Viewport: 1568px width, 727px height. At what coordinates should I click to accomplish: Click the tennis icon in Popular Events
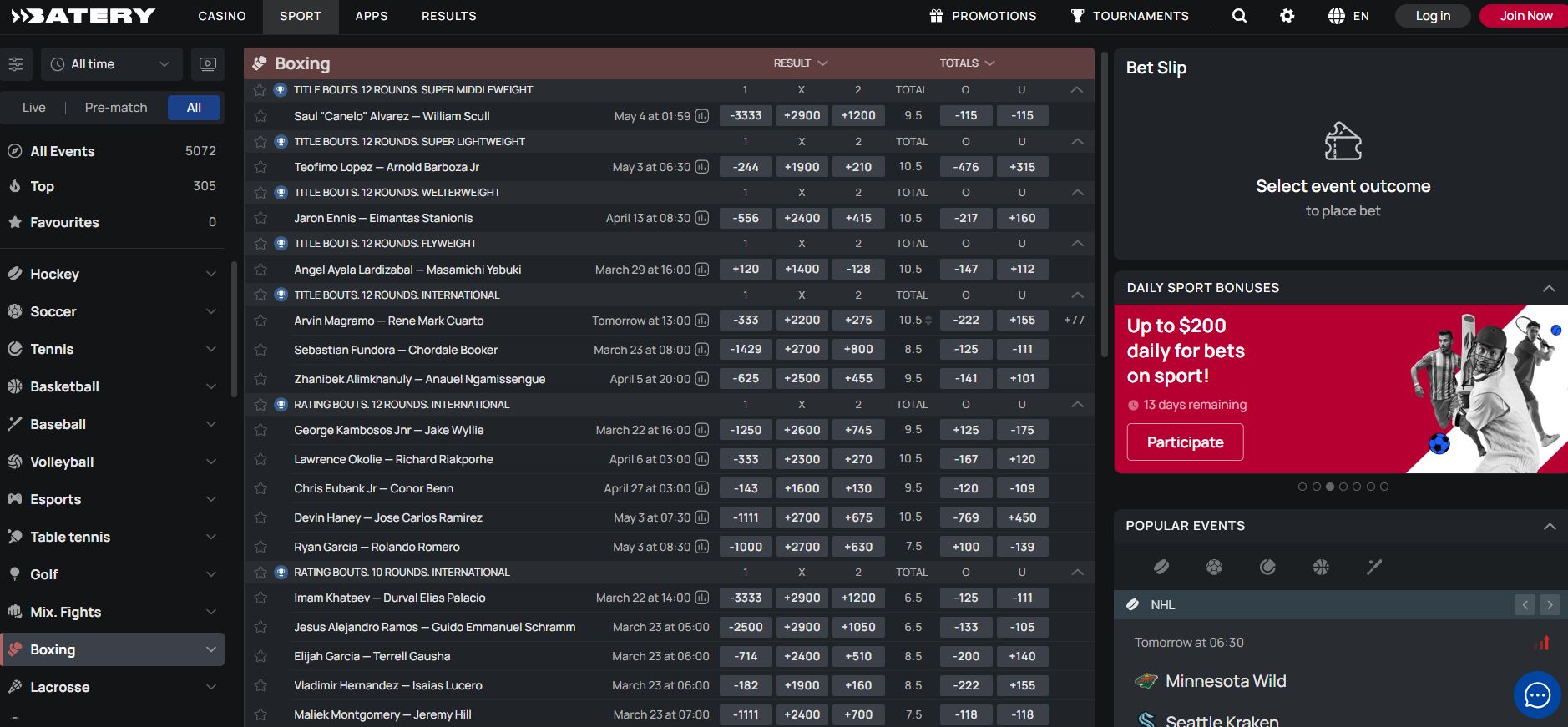(x=1267, y=568)
